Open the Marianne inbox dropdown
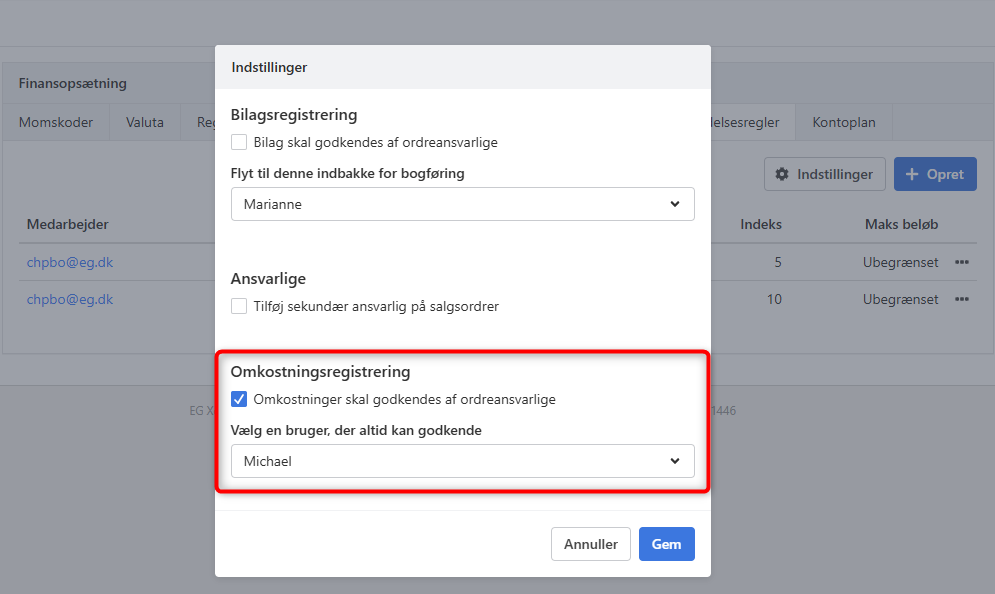The image size is (995, 594). point(462,204)
